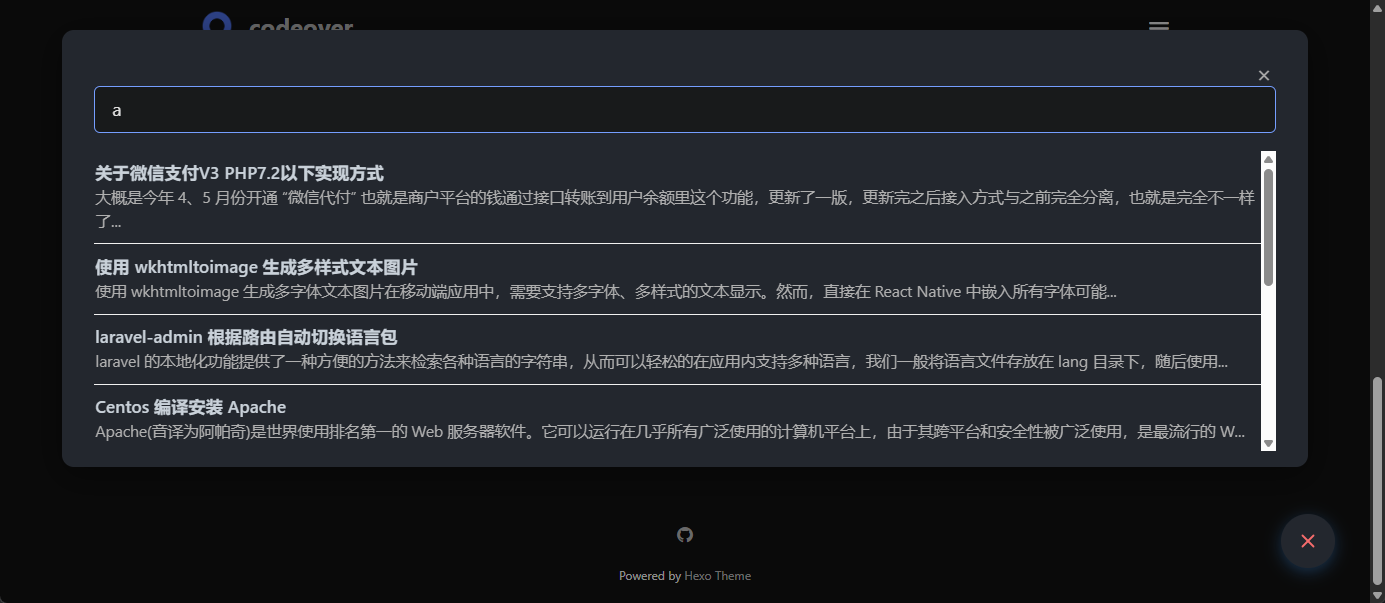Close the search modal with the X icon
Screen dimensions: 1385x603
point(1264,75)
